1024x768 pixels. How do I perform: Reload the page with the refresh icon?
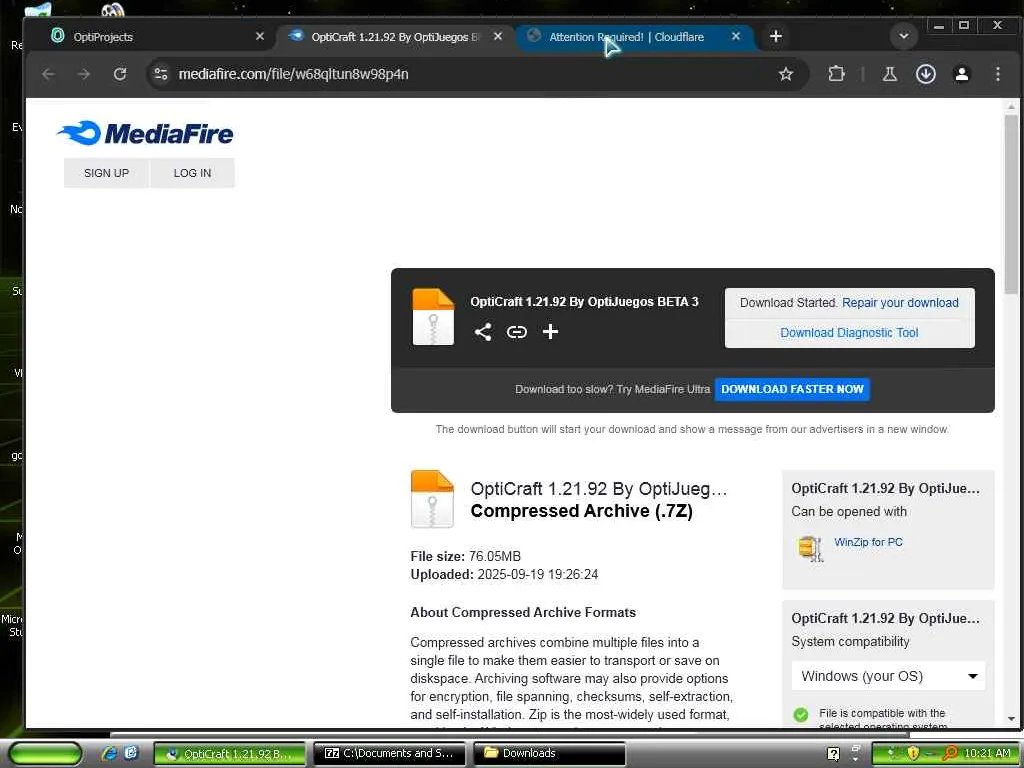click(x=120, y=74)
